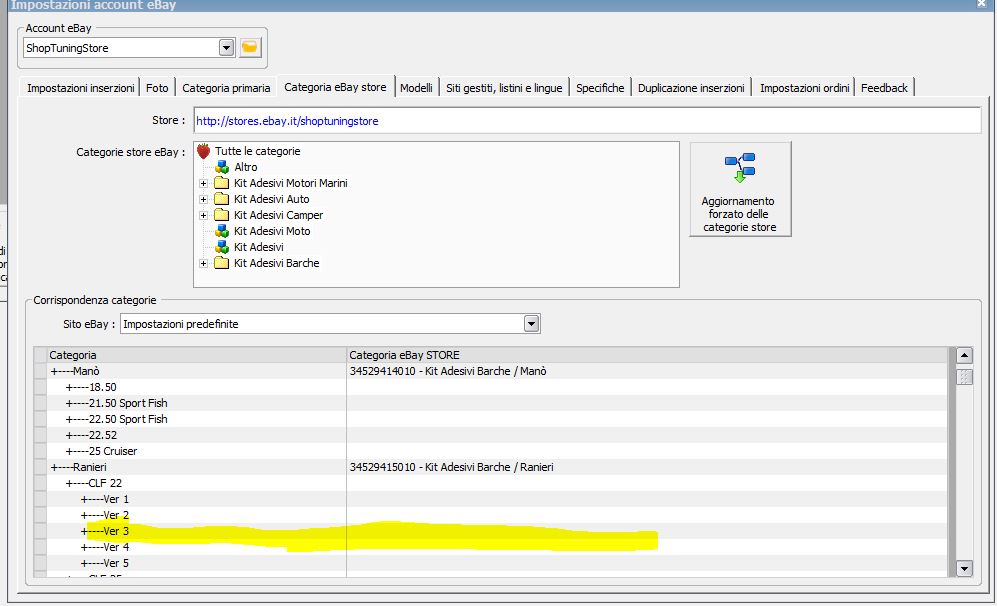This screenshot has width=997, height=606.
Task: Click the Kit Adesivi Moto category icon
Action: [x=222, y=231]
